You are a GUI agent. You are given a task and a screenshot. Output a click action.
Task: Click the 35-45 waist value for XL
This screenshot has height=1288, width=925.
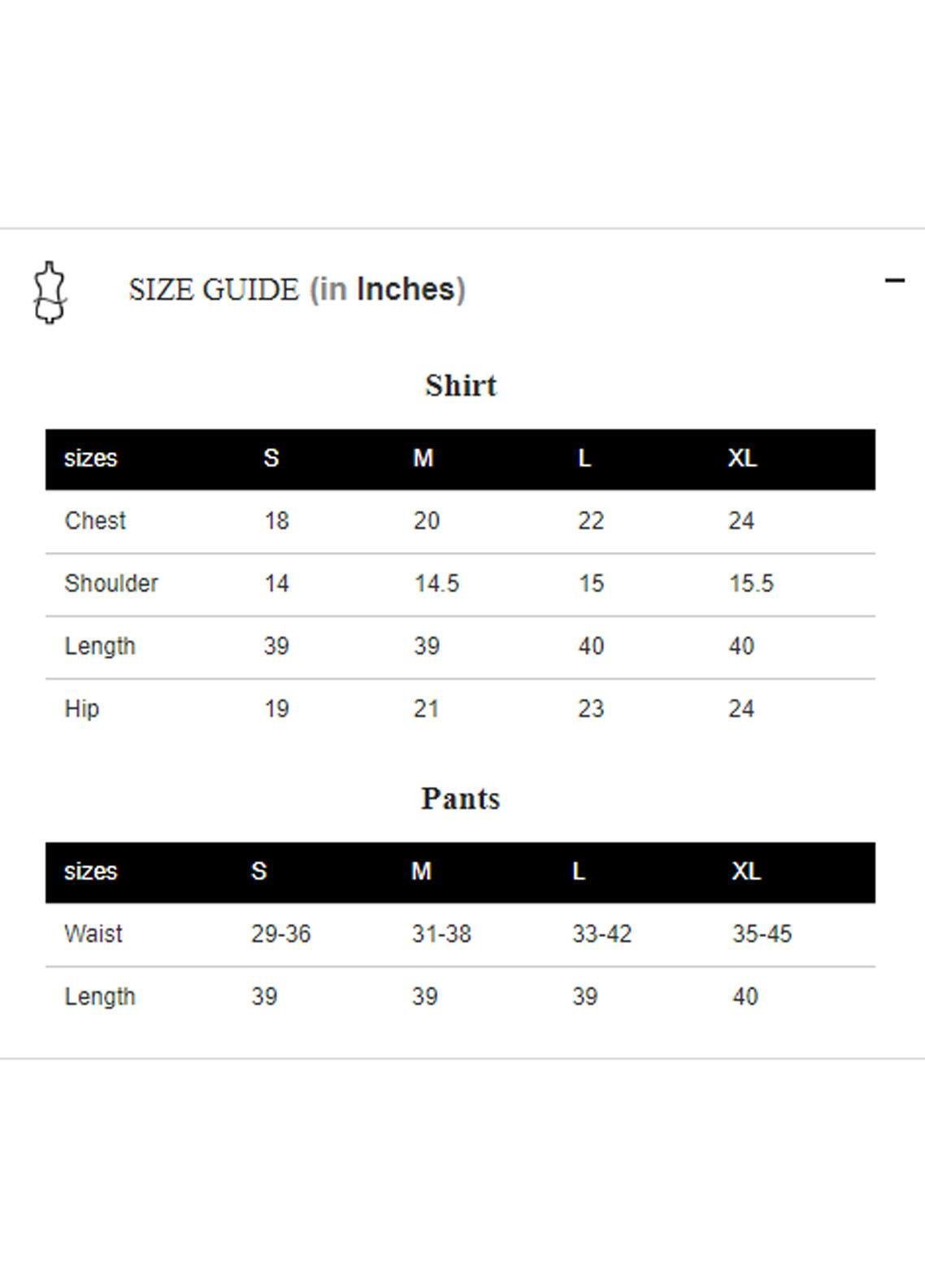(762, 933)
